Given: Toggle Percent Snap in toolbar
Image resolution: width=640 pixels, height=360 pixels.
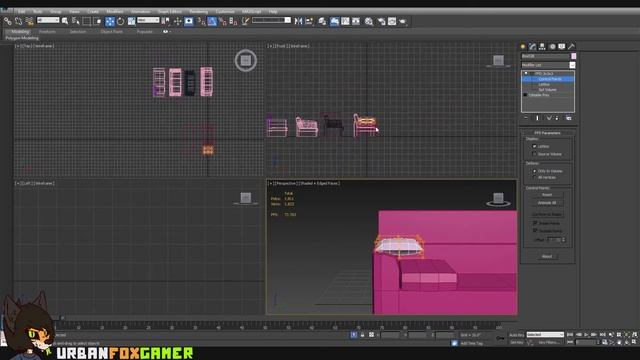Looking at the screenshot, I should coord(223,21).
